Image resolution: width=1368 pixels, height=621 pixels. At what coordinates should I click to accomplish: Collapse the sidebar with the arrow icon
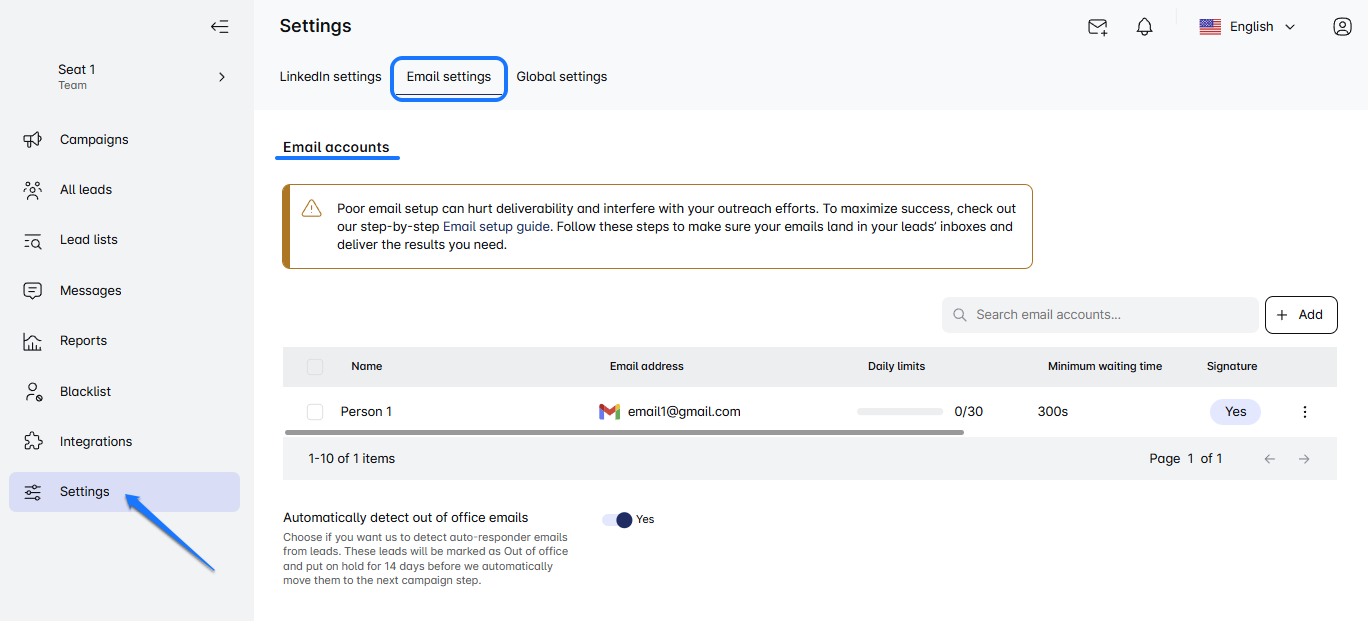[219, 27]
